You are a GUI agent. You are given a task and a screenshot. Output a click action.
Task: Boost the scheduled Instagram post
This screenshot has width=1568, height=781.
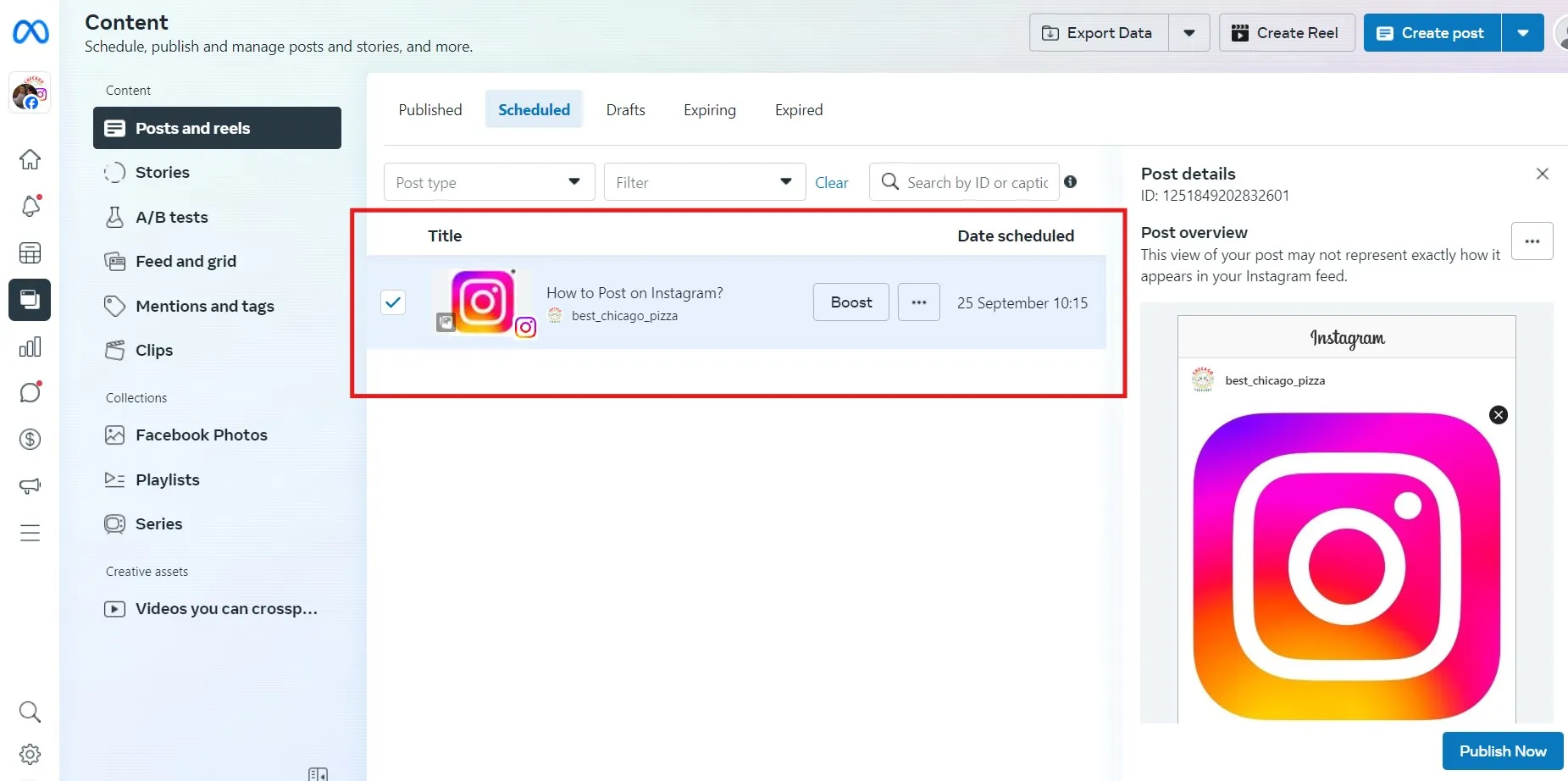[851, 302]
